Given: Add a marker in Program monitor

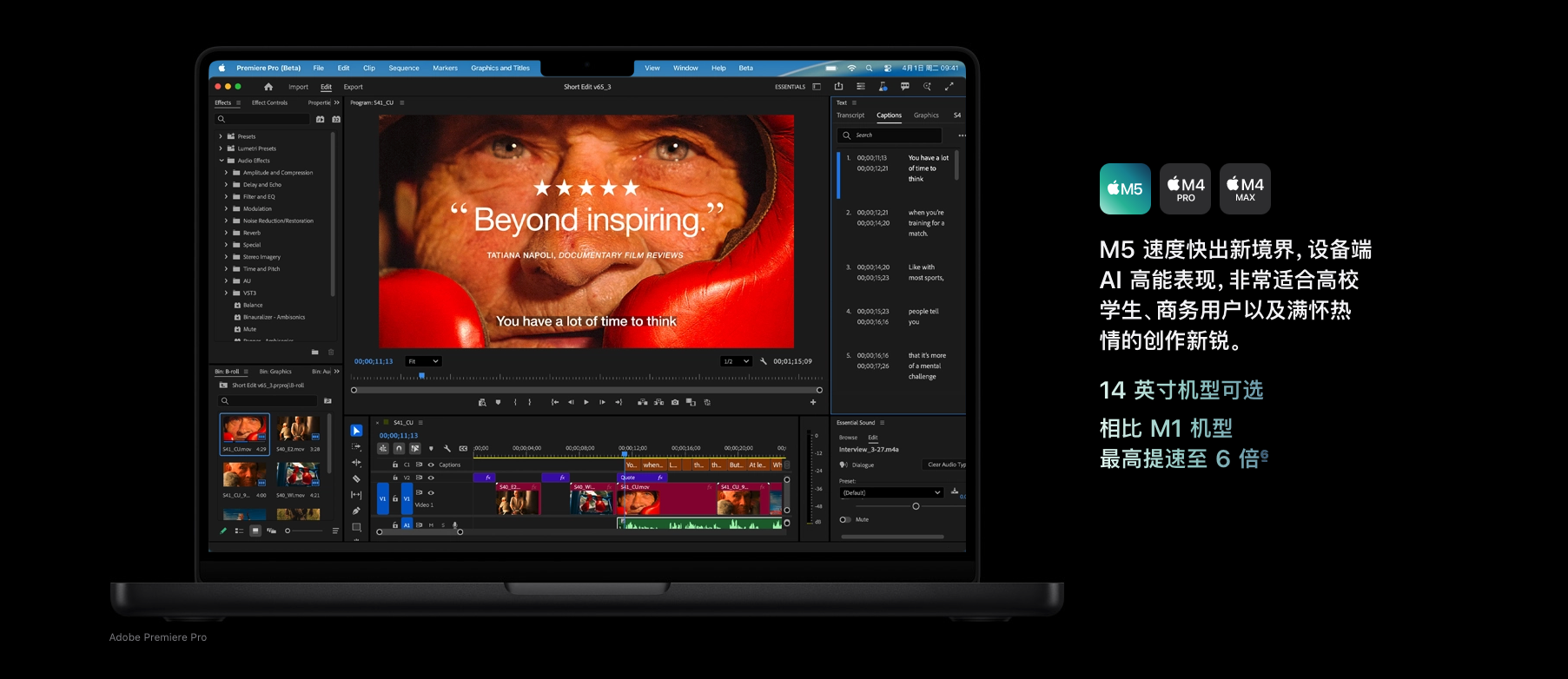Looking at the screenshot, I should [498, 402].
